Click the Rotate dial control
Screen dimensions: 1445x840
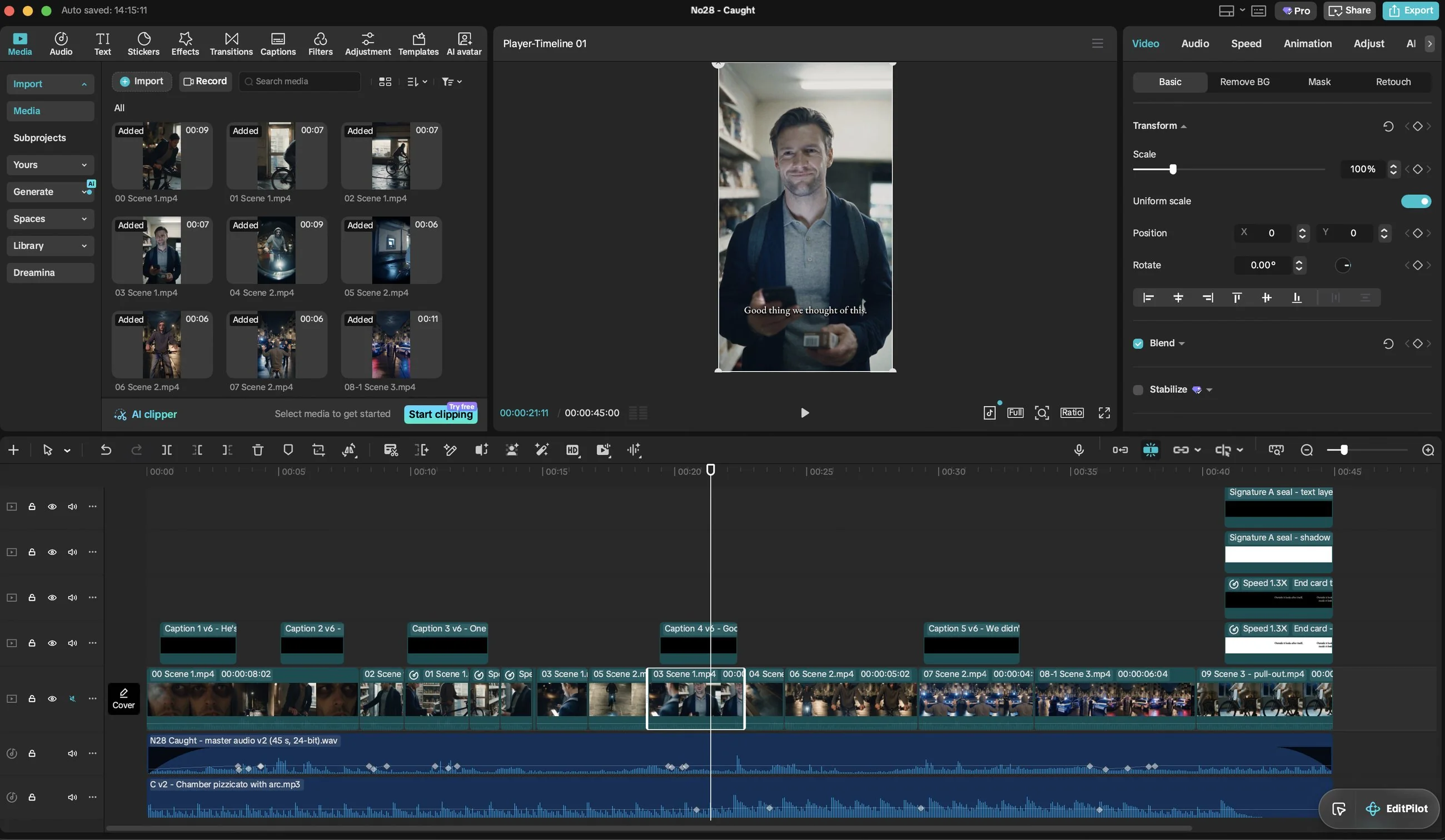coord(1343,266)
